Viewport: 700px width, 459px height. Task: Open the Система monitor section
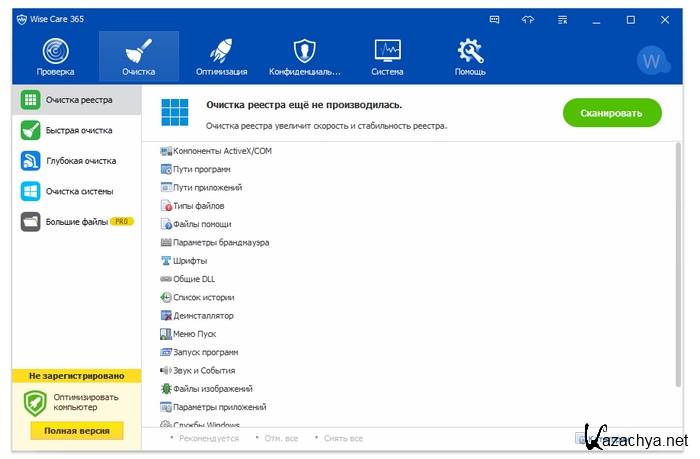click(387, 57)
